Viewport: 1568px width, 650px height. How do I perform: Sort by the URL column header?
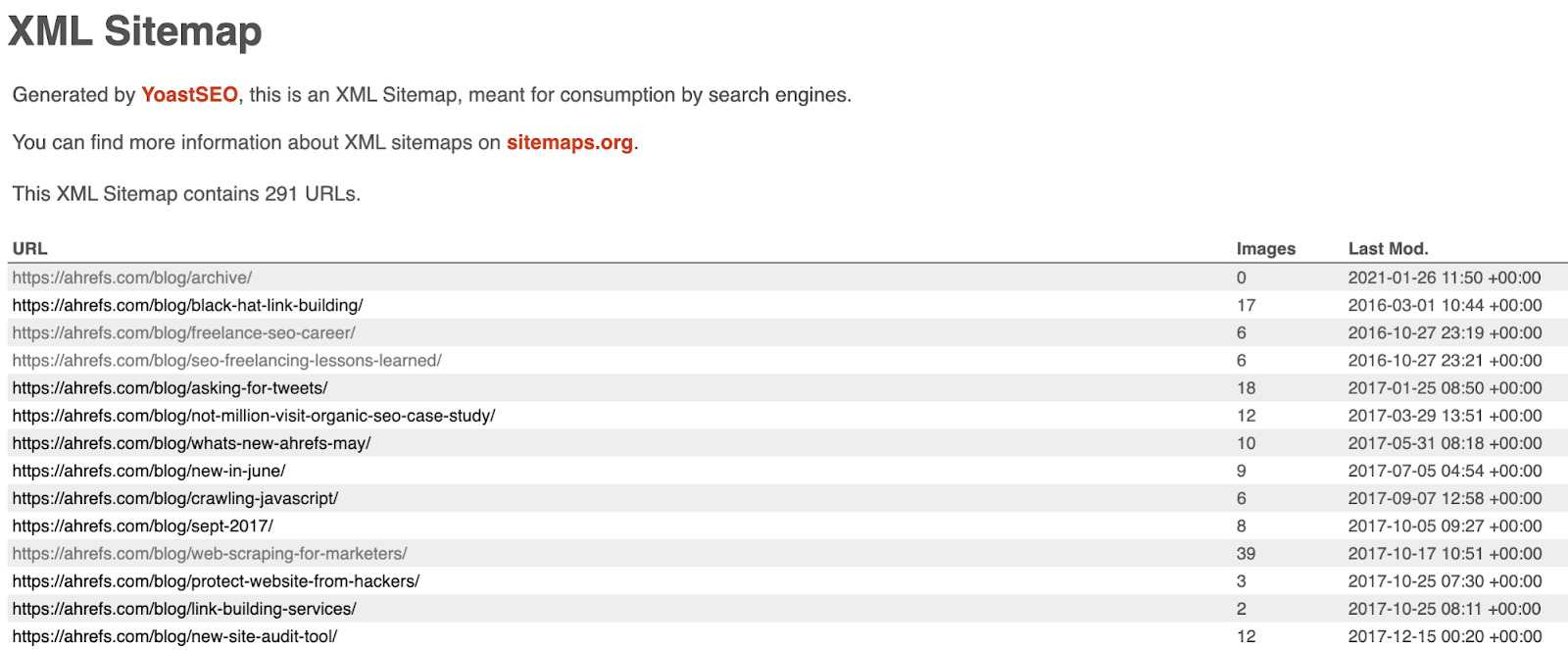[x=30, y=249]
